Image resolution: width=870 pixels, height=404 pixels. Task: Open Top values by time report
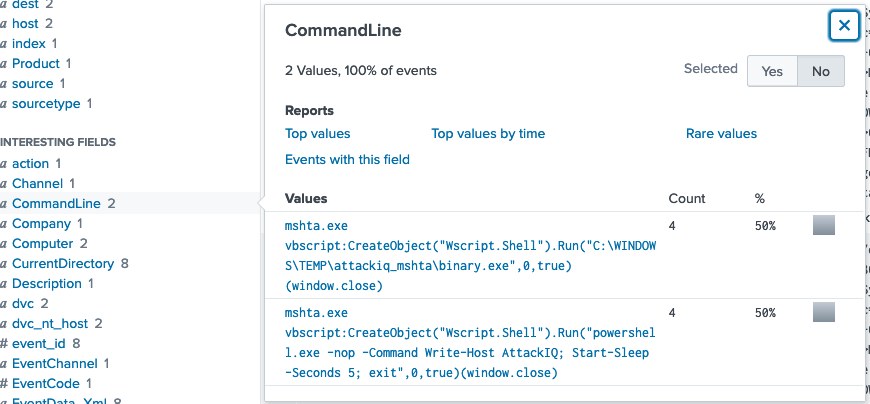(488, 133)
